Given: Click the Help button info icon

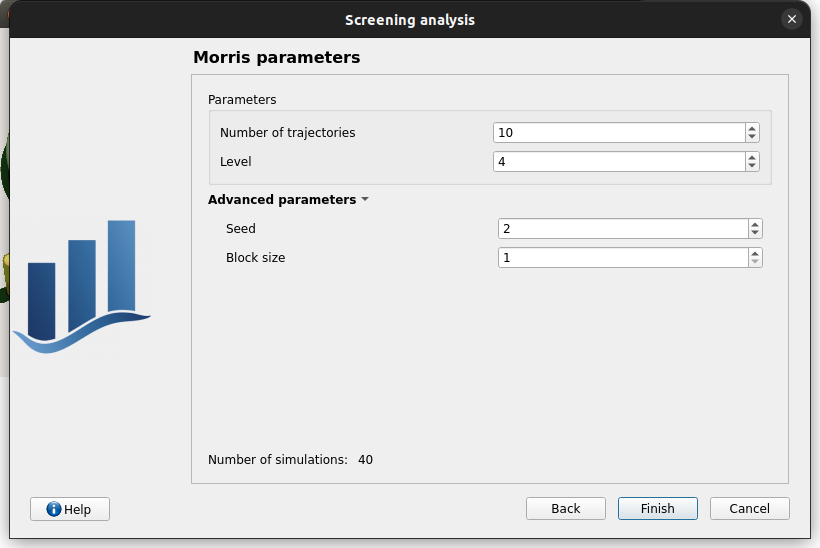Looking at the screenshot, I should tap(54, 509).
